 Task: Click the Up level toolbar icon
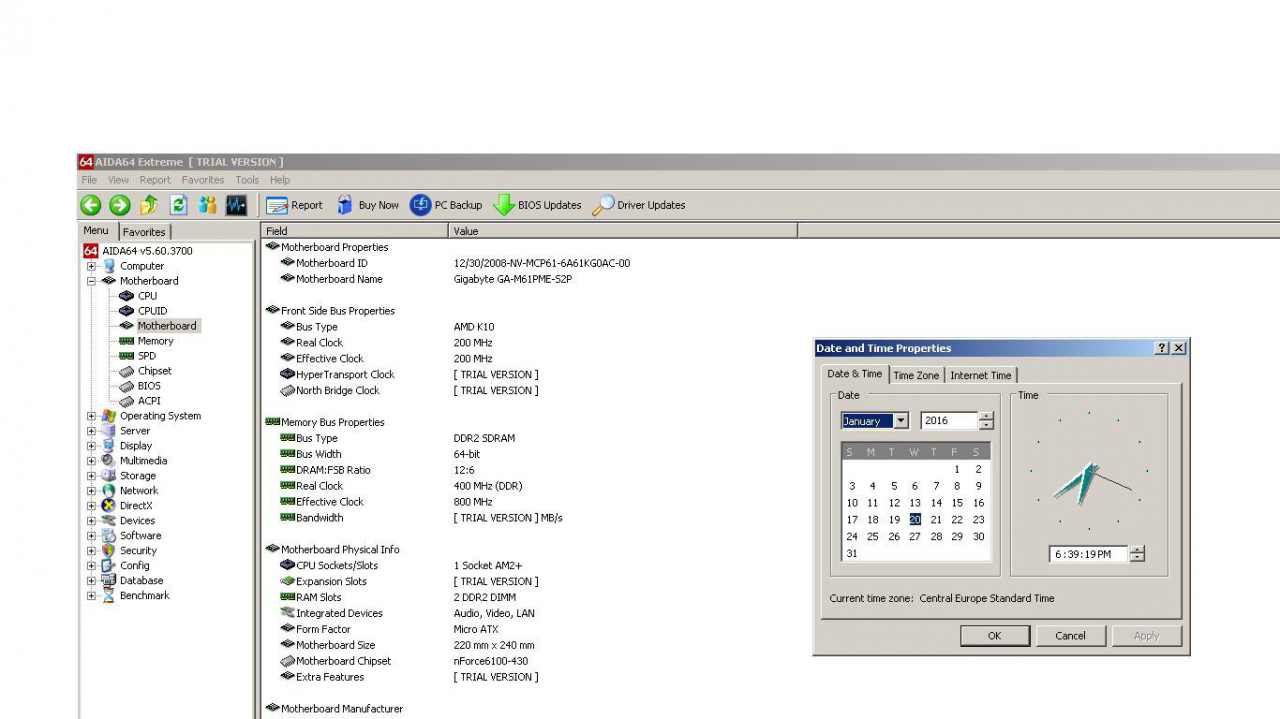(x=149, y=205)
